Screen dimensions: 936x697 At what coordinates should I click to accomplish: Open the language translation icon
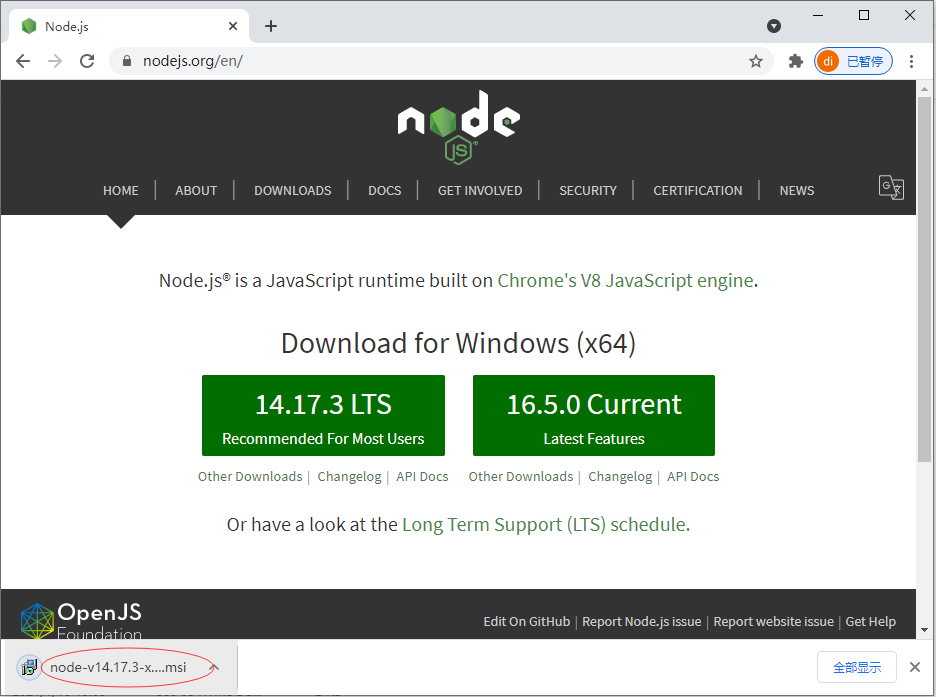(x=891, y=187)
